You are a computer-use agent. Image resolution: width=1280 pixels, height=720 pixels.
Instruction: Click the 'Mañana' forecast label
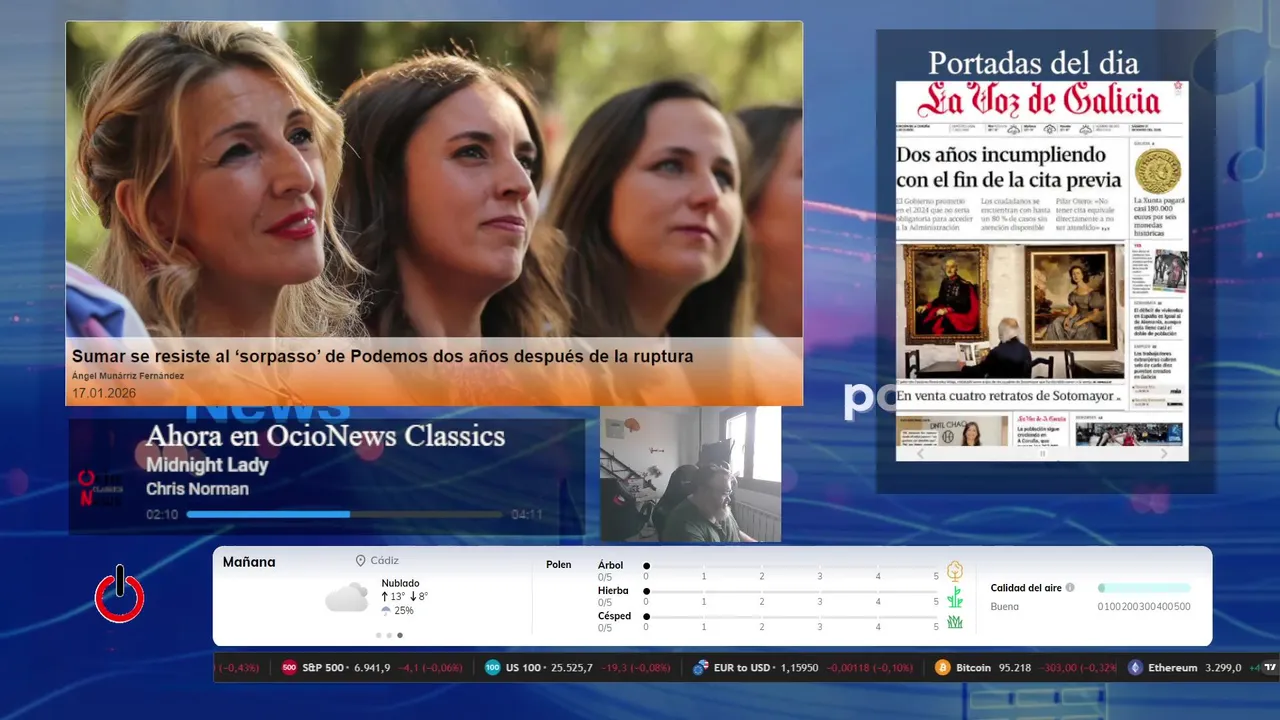tap(249, 562)
